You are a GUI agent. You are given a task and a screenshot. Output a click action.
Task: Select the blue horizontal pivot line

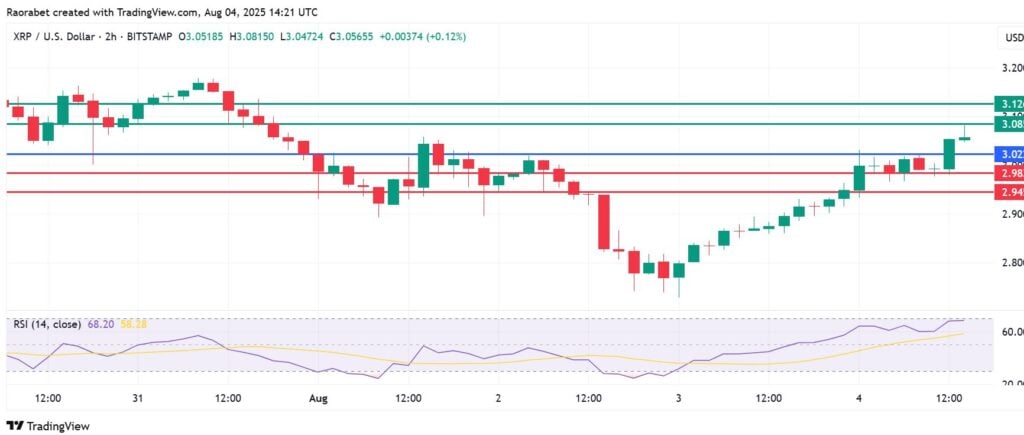(500, 154)
